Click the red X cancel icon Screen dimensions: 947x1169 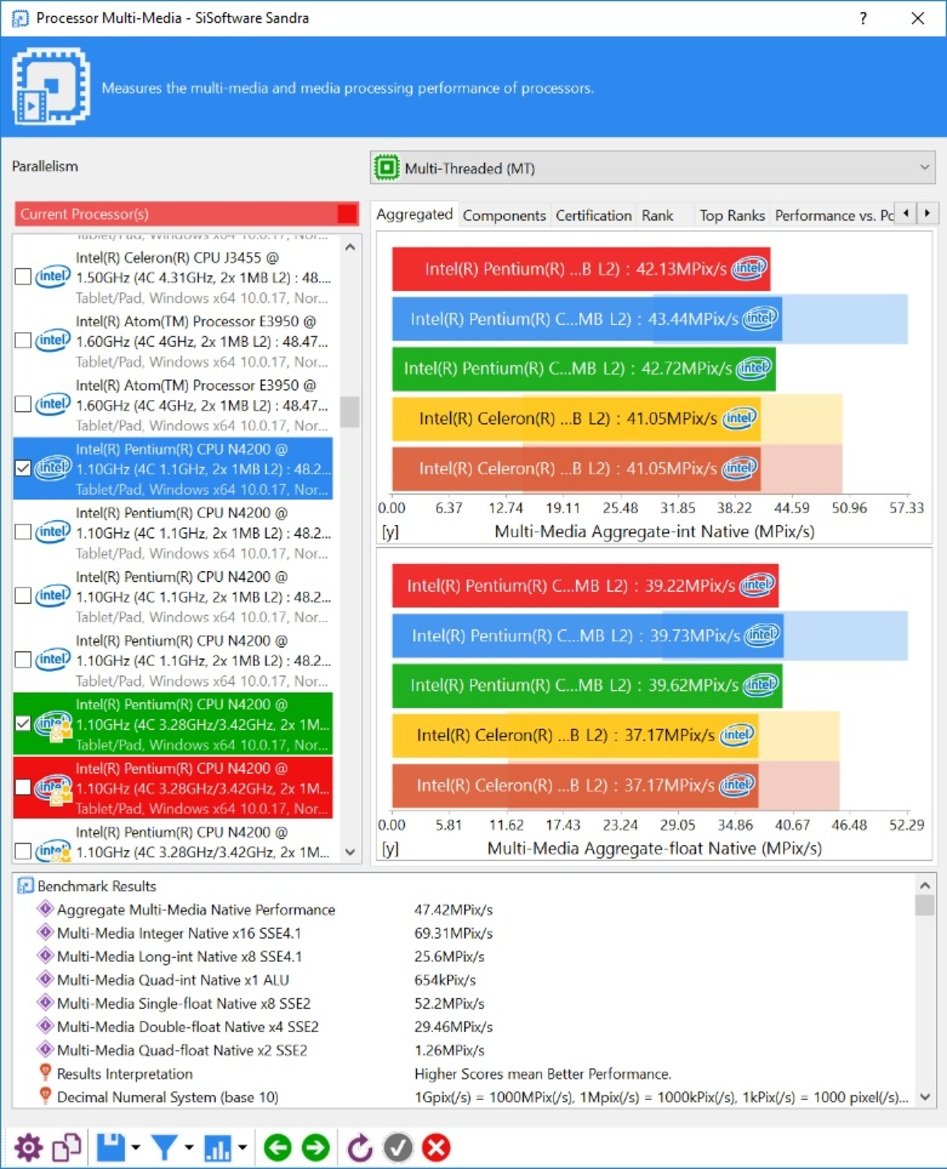[x=436, y=1147]
